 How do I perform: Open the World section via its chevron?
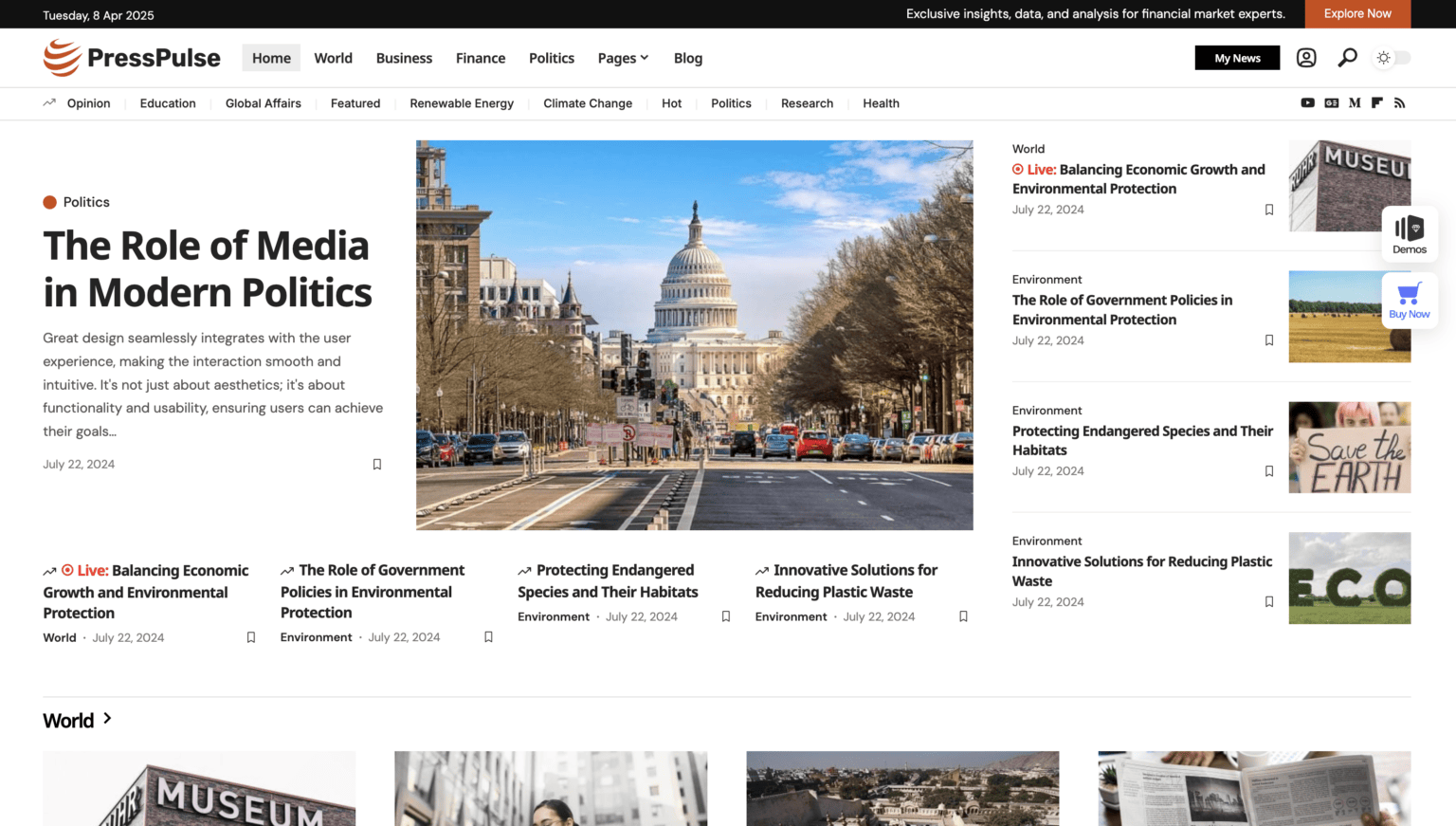tap(107, 720)
